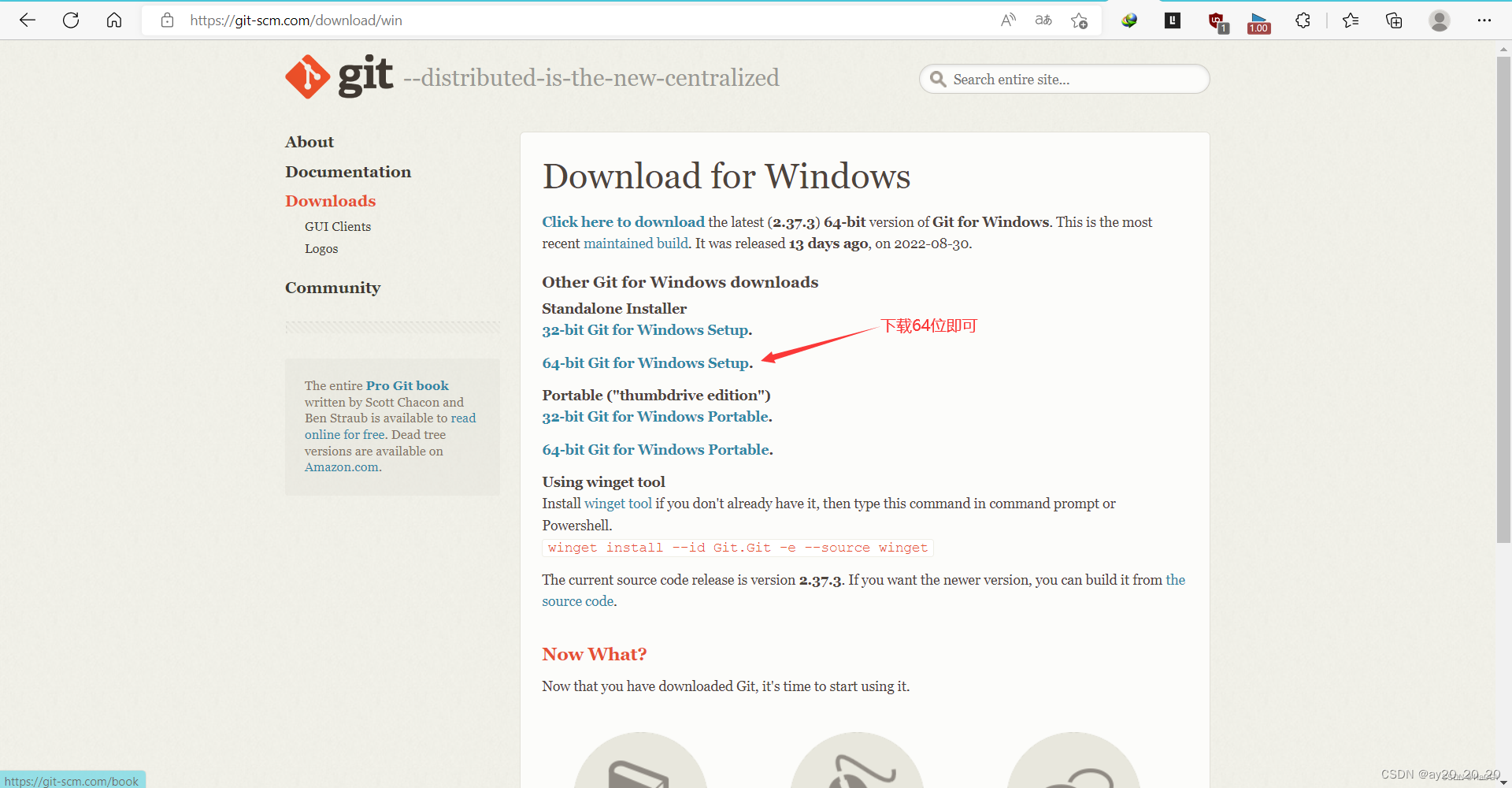Open the user profile avatar

point(1440,20)
